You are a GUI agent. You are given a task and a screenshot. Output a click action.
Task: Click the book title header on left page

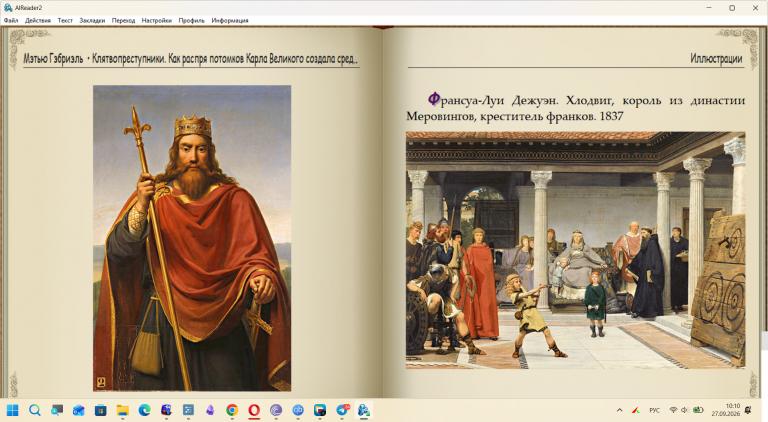(x=191, y=59)
